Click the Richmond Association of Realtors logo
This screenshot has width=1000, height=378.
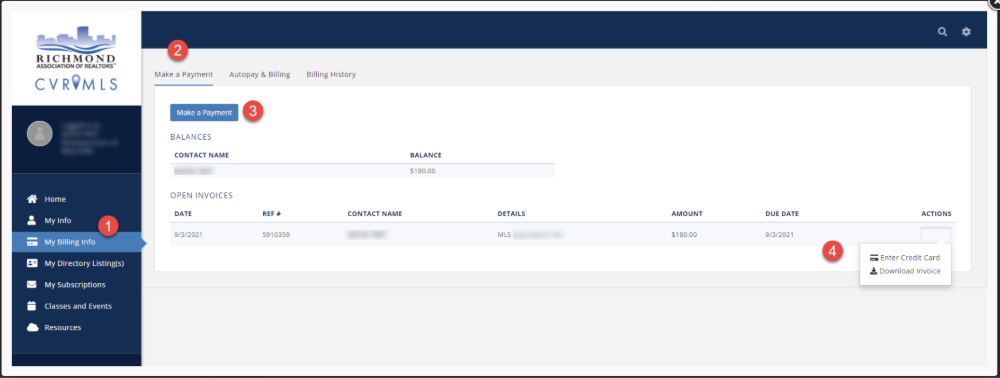(x=76, y=59)
